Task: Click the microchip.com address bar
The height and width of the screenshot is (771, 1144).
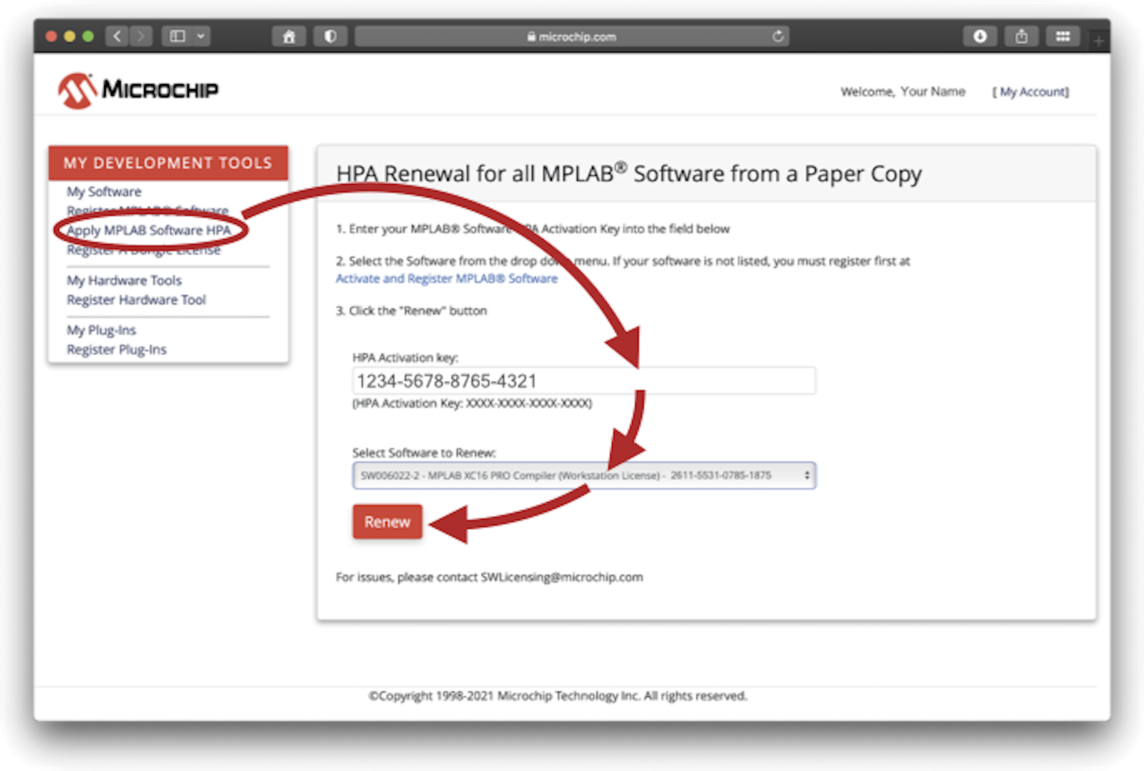Action: (x=571, y=36)
